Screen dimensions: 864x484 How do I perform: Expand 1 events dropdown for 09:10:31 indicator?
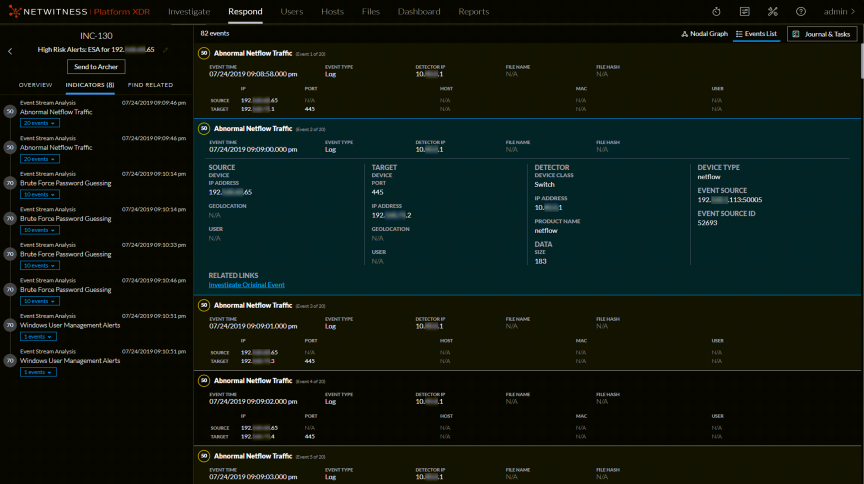coord(38,337)
